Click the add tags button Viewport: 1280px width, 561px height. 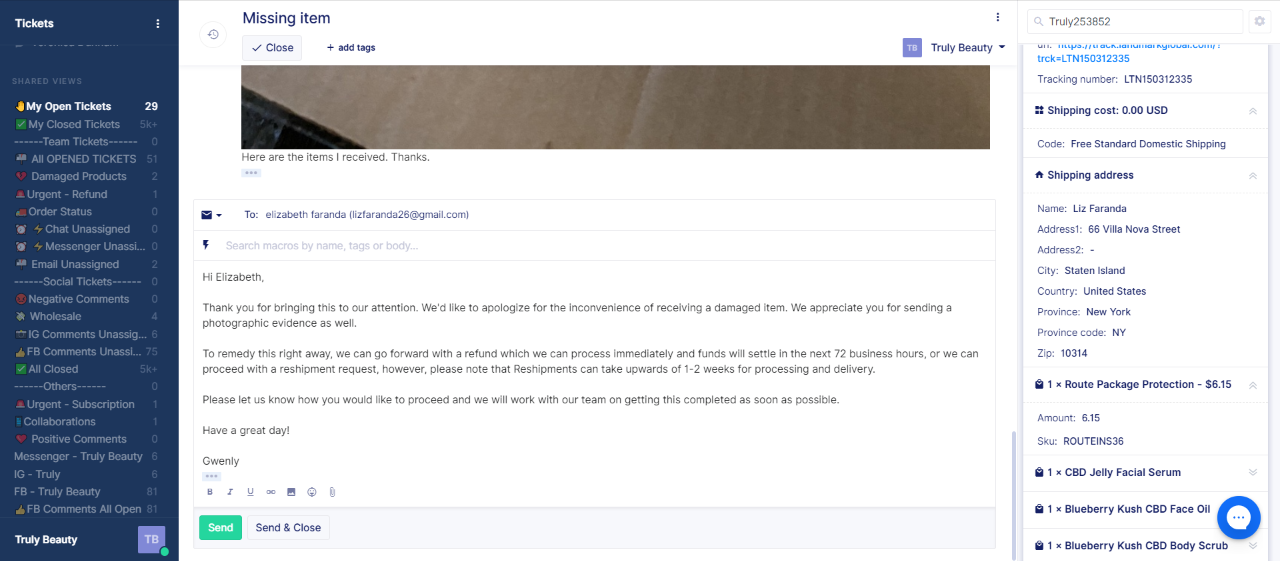tap(351, 48)
